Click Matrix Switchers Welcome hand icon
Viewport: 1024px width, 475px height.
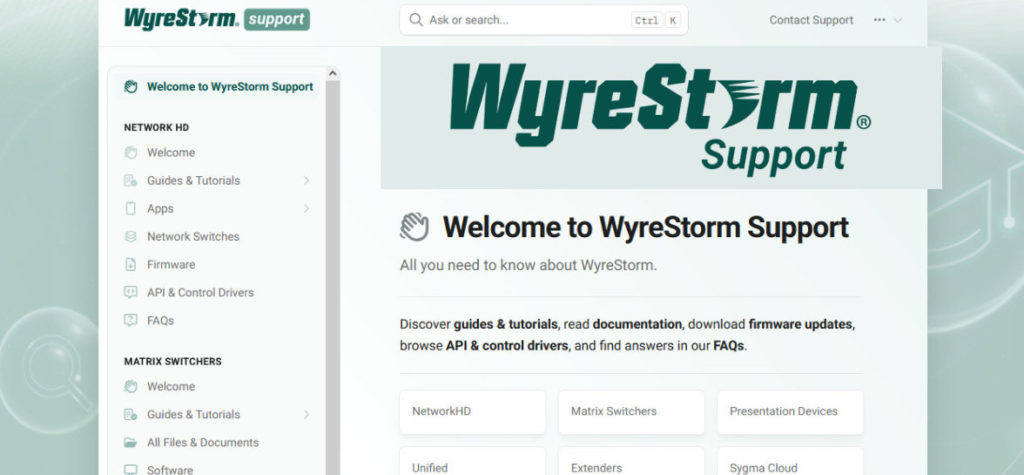(131, 387)
